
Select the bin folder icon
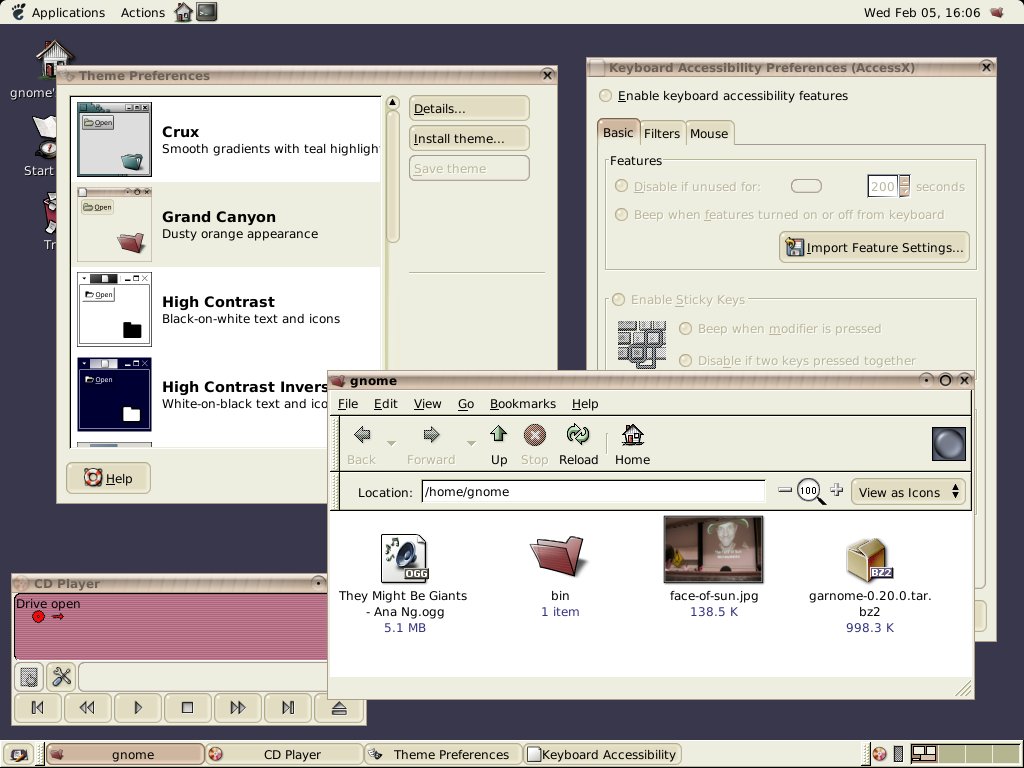tap(557, 555)
